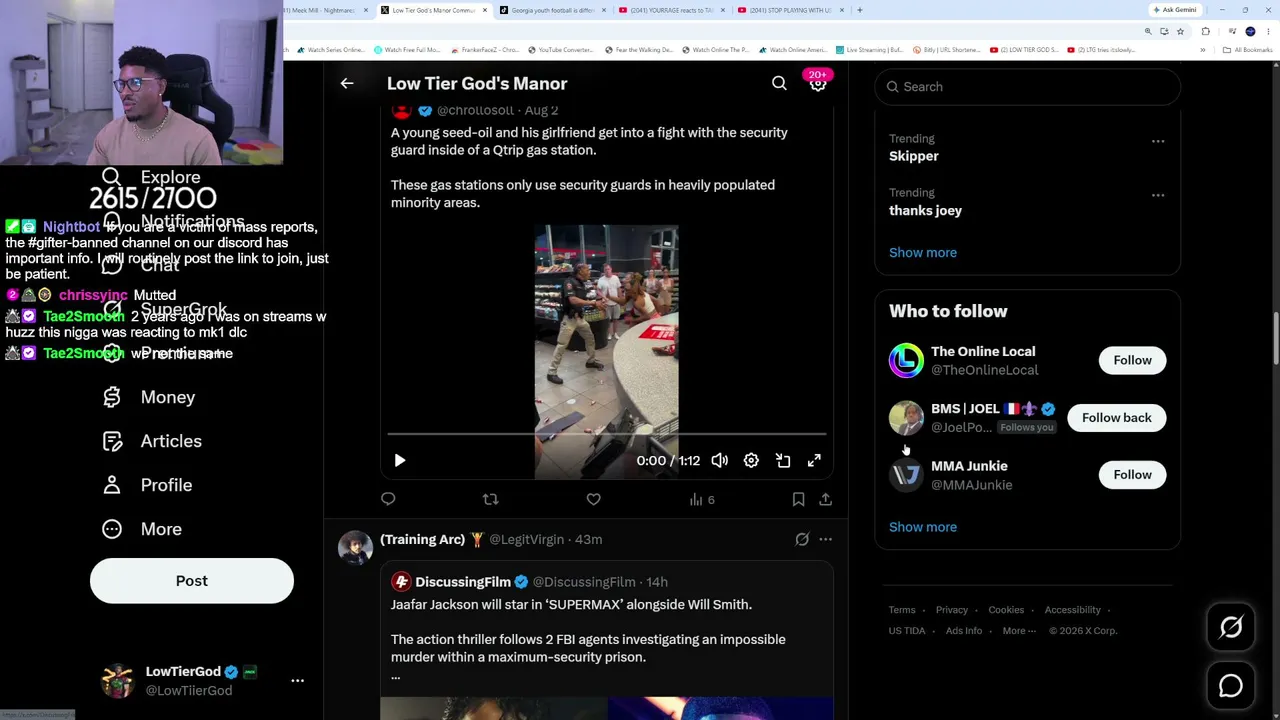This screenshot has height=720, width=1280.
Task: Expand the footer More menu
Action: pos(1019,631)
